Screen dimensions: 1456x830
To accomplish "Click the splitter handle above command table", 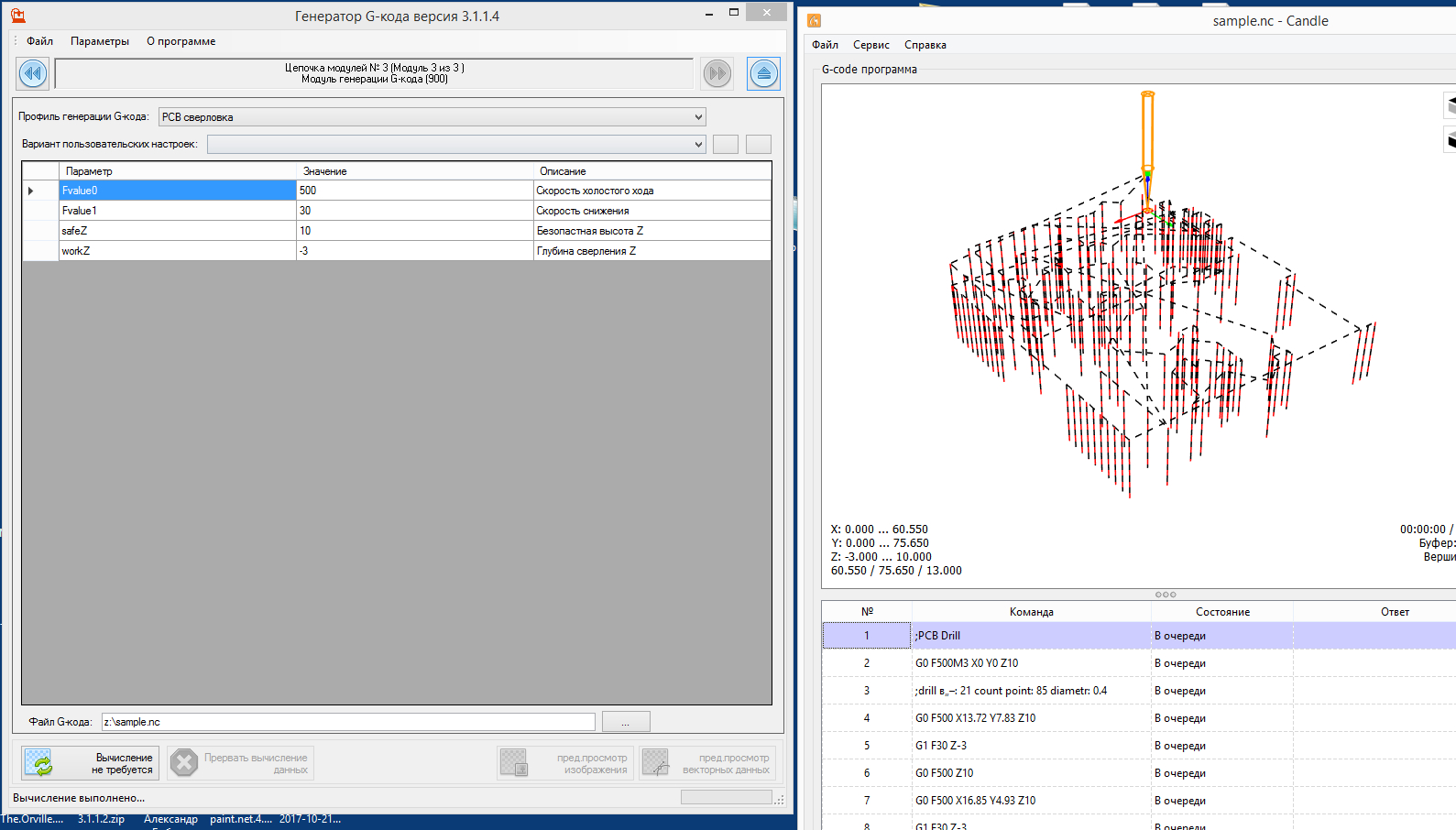I will [1166, 595].
